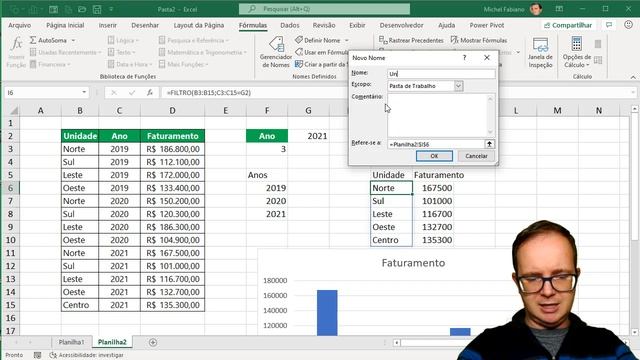The image size is (640, 360).
Task: Open Data e Hora functions dropdown
Action: (x=130, y=64)
